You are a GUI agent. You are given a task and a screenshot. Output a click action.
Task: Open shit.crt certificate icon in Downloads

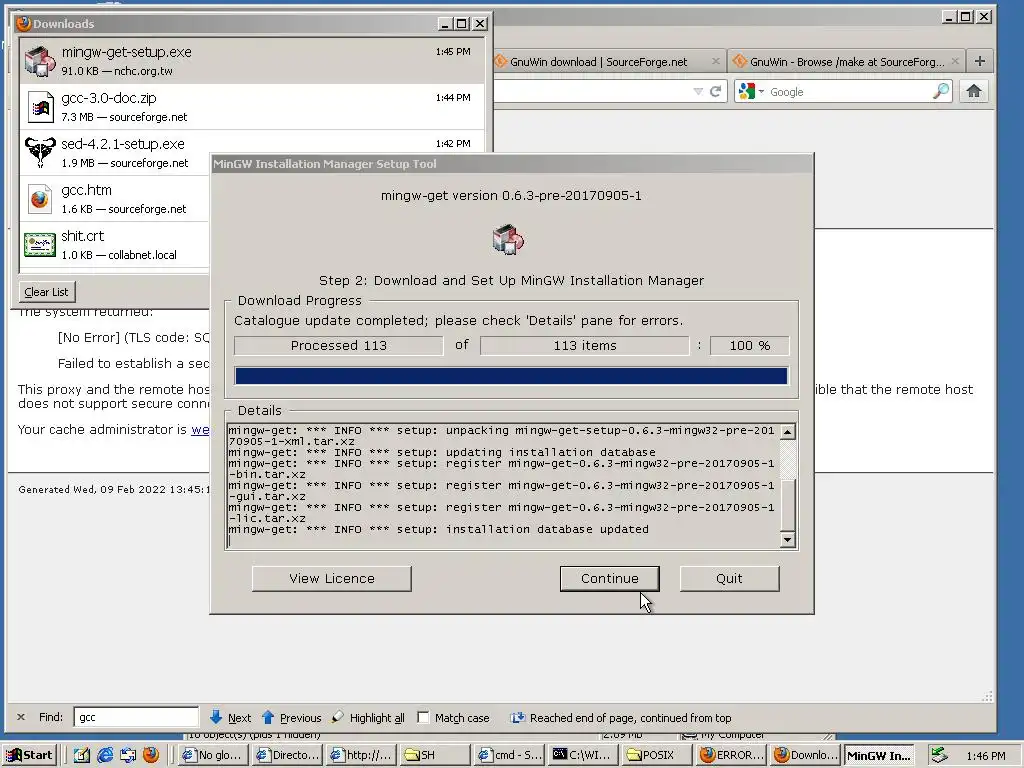(40, 245)
